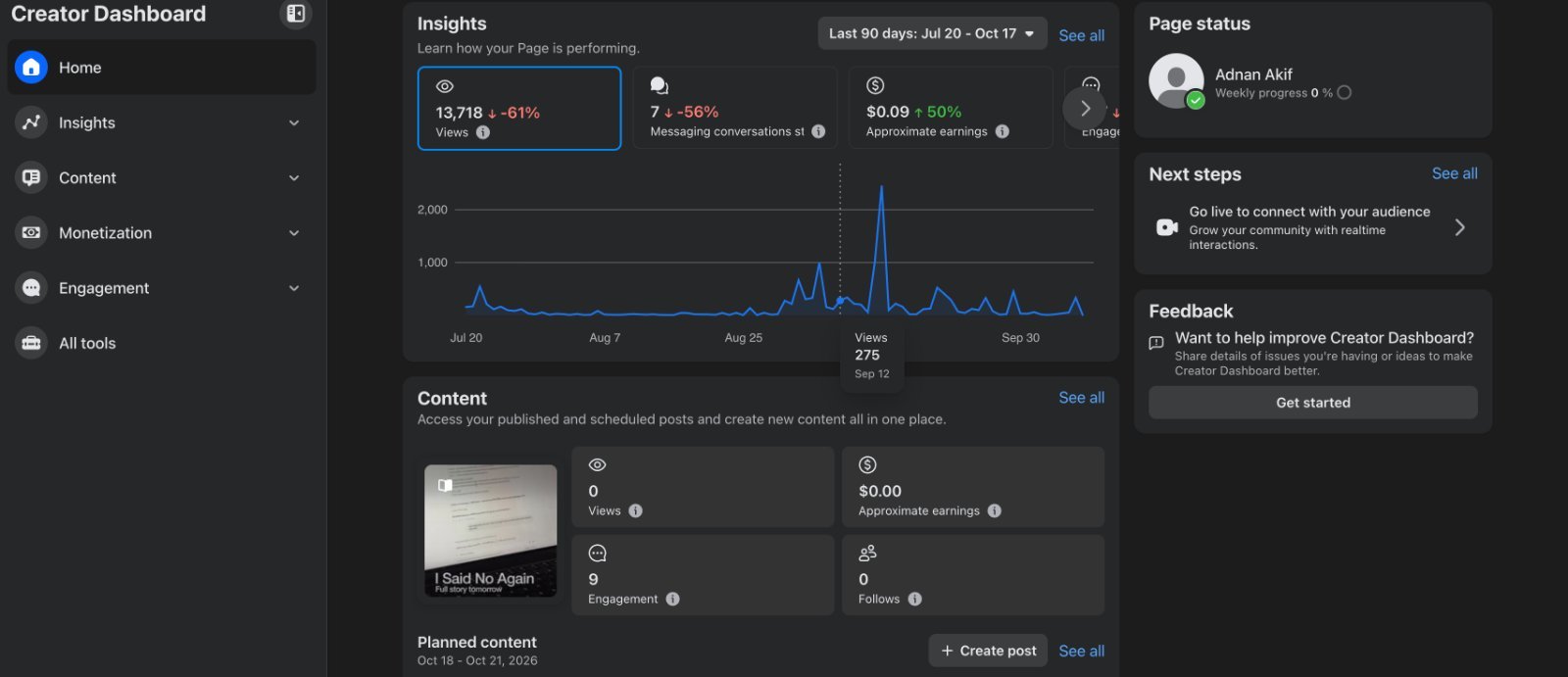Show next insight cards with arrow button
Image resolution: width=1568 pixels, height=677 pixels.
tap(1085, 109)
